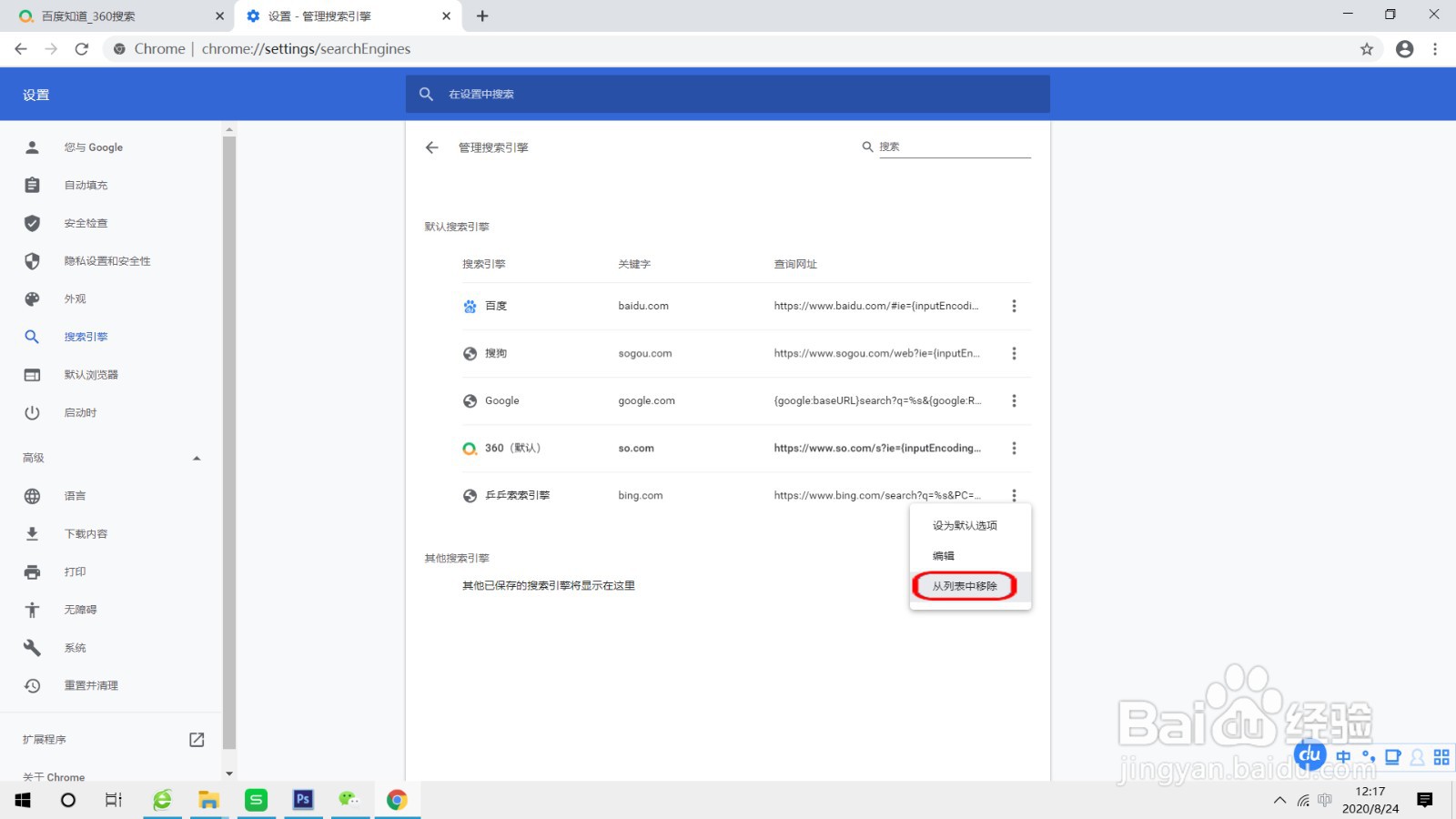Click the 您与 Google person icon

pyautogui.click(x=33, y=147)
